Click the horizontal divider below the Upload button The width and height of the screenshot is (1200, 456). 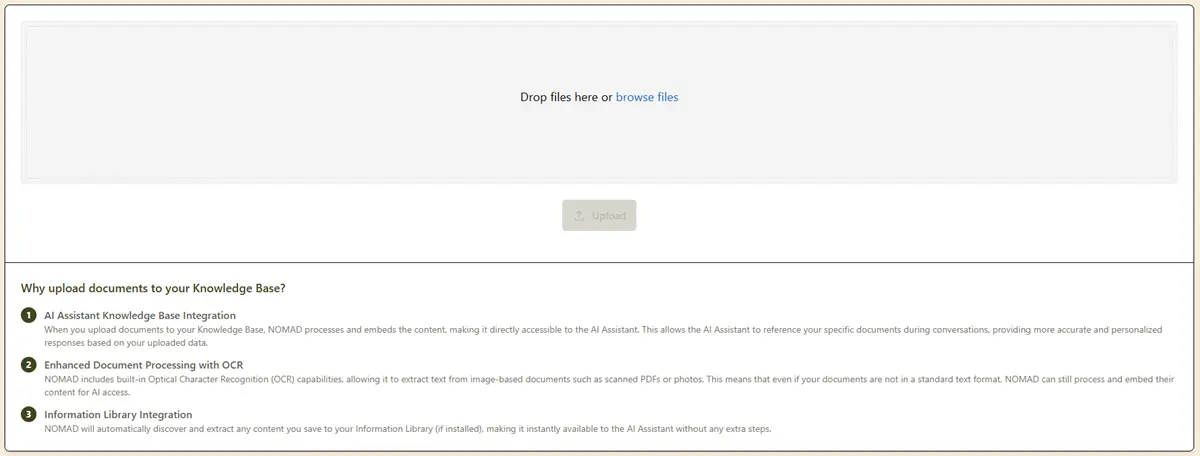[x=600, y=262]
